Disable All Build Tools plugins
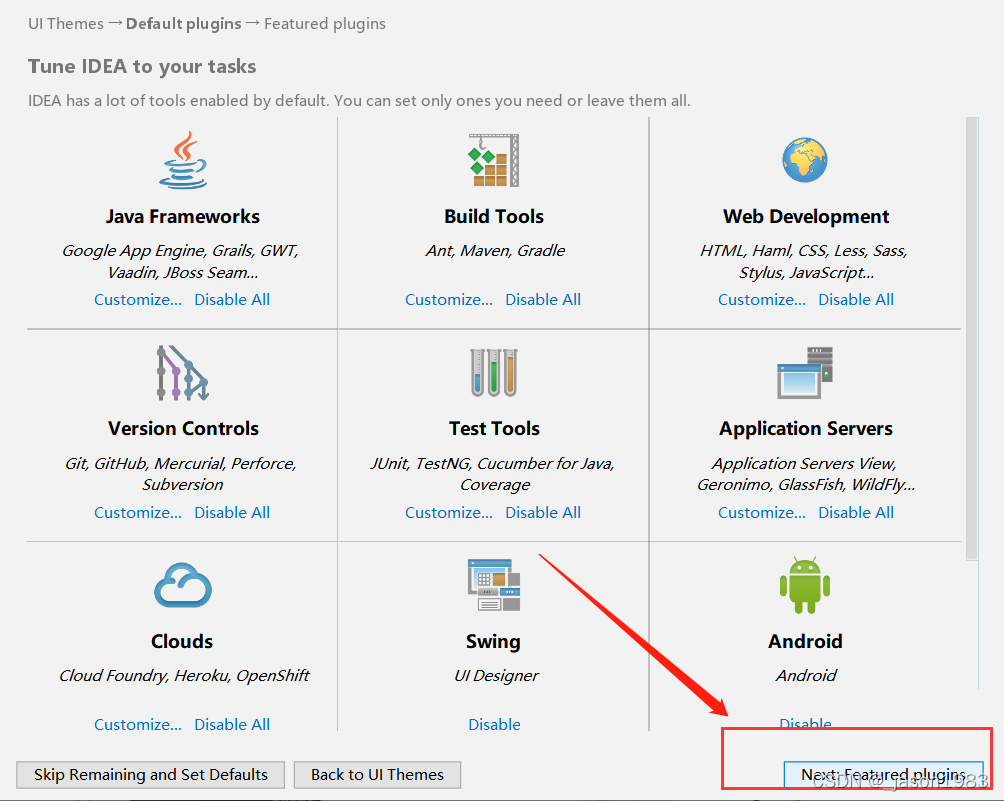 543,300
